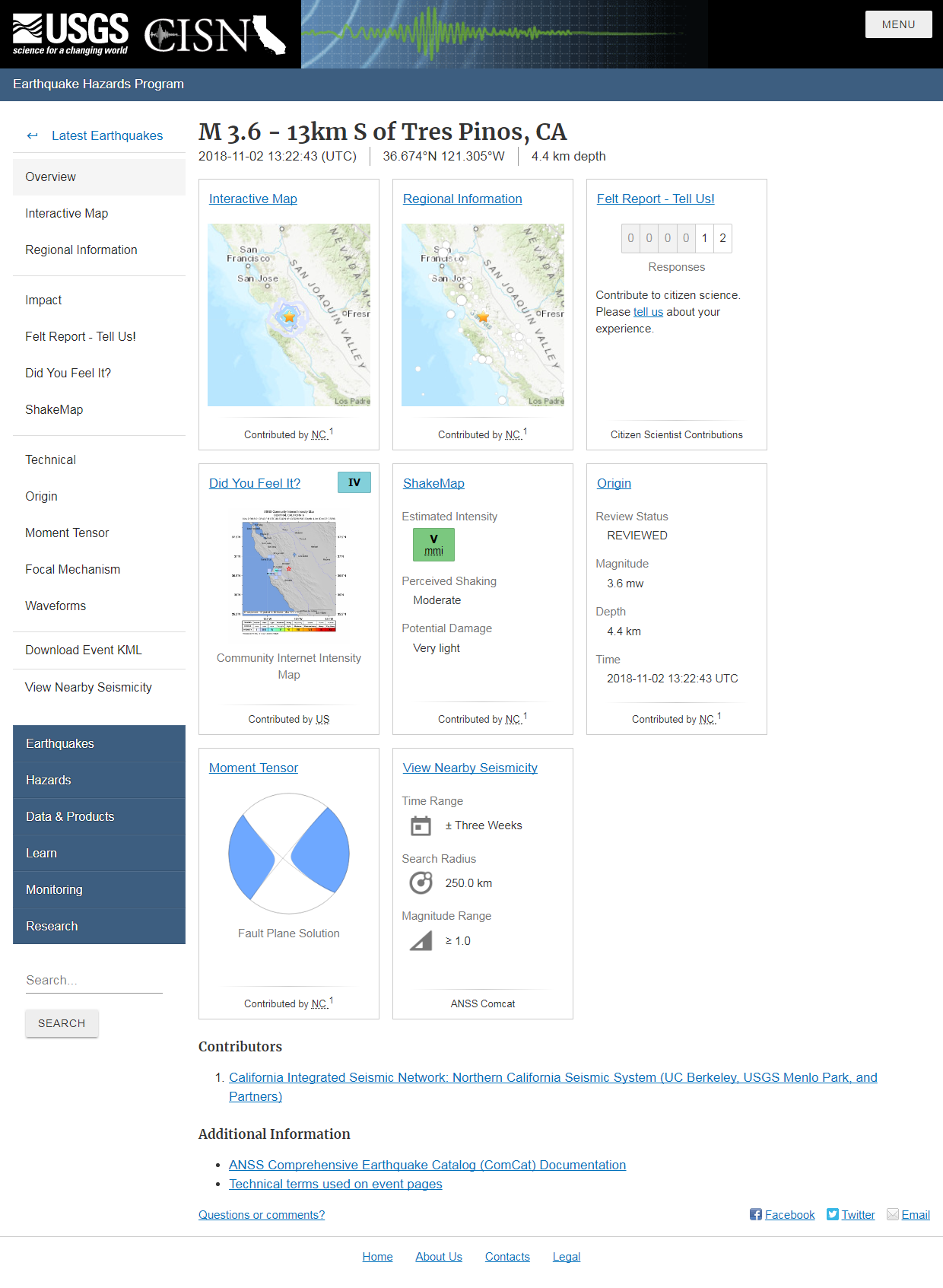Open Technical section in sidebar
The height and width of the screenshot is (1288, 943).
[x=99, y=460]
